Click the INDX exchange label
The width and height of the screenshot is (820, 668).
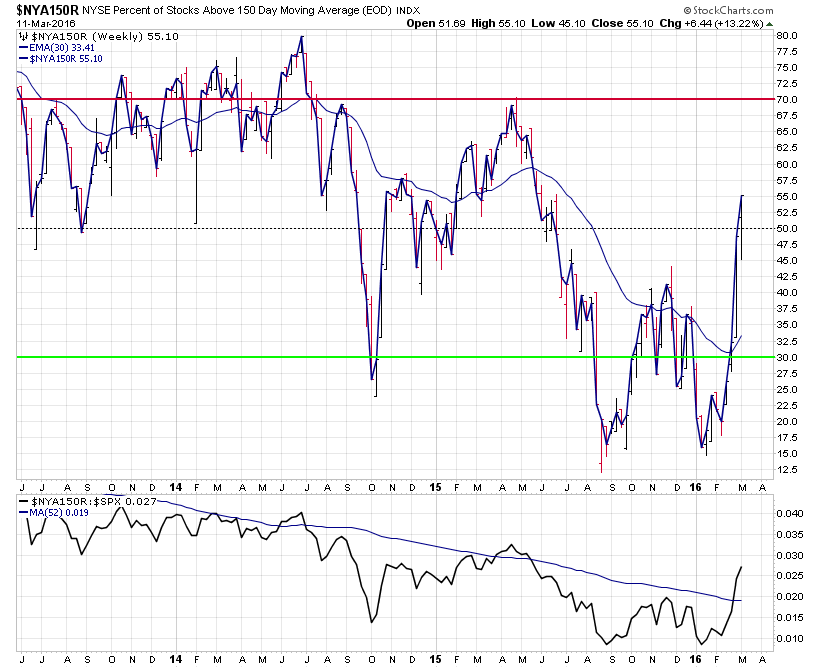408,10
